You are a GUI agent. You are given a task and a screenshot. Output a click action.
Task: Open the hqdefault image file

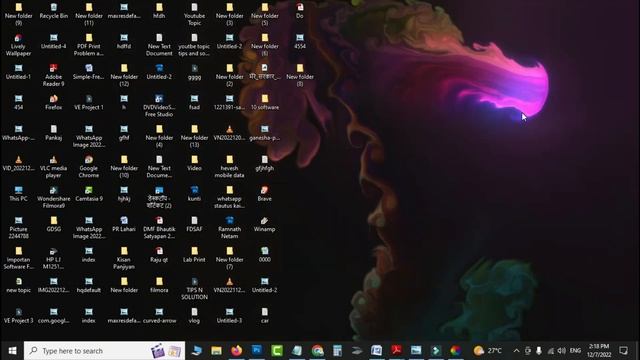[89, 285]
